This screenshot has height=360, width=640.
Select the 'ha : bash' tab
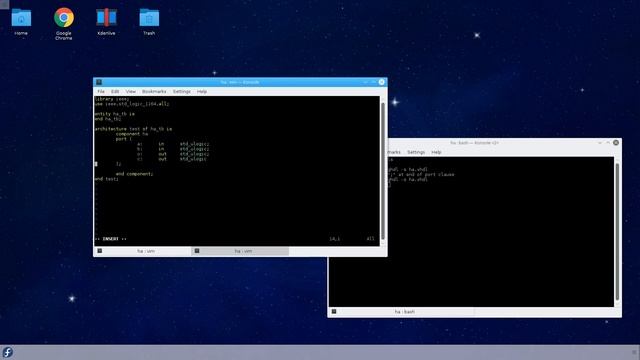tap(401, 311)
